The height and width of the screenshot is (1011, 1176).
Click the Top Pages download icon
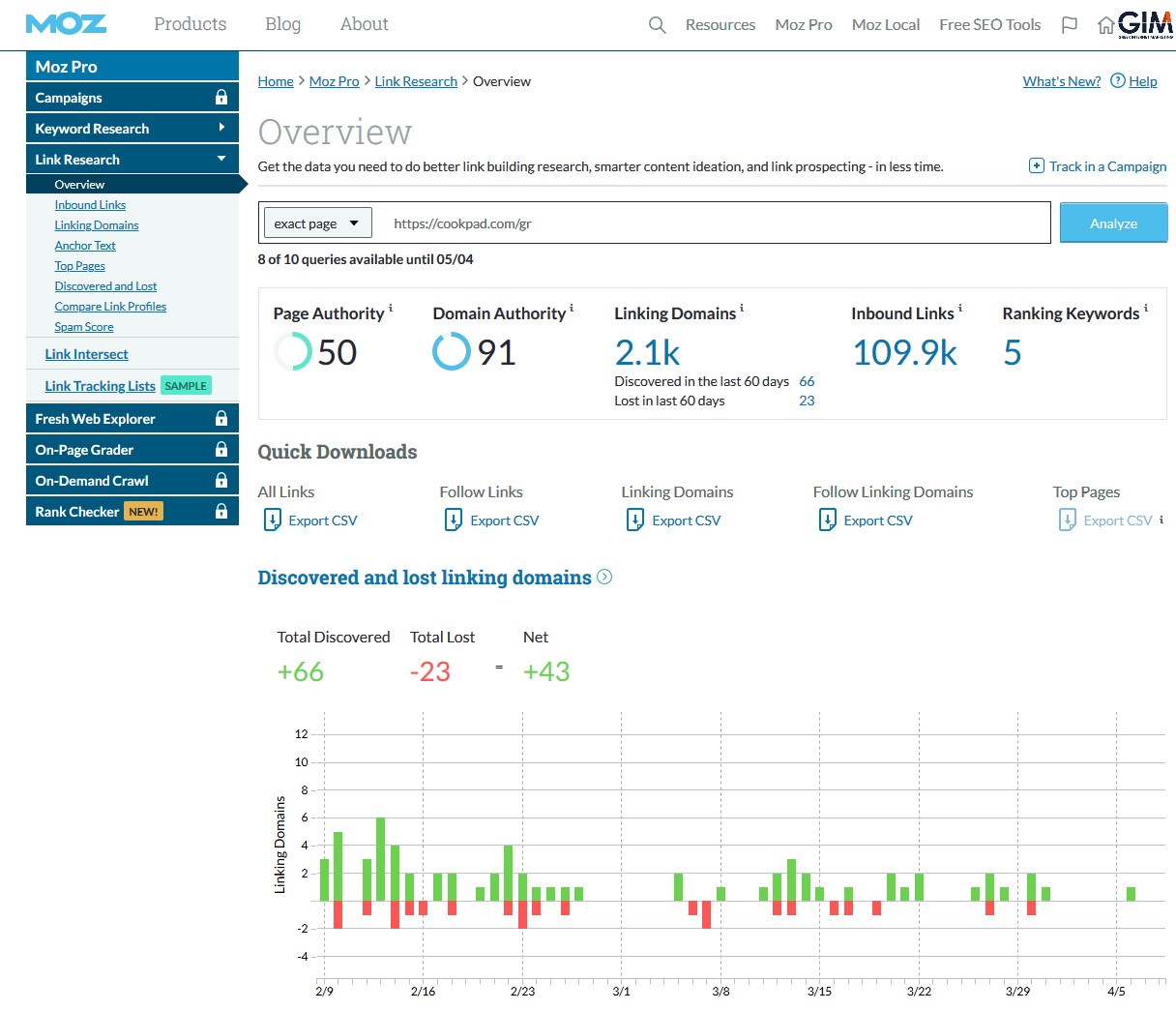tap(1067, 520)
